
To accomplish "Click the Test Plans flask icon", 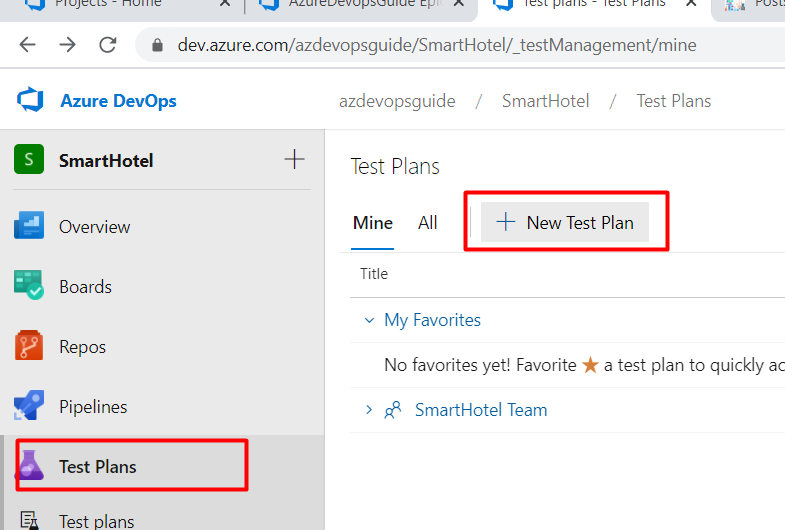I will [x=31, y=465].
